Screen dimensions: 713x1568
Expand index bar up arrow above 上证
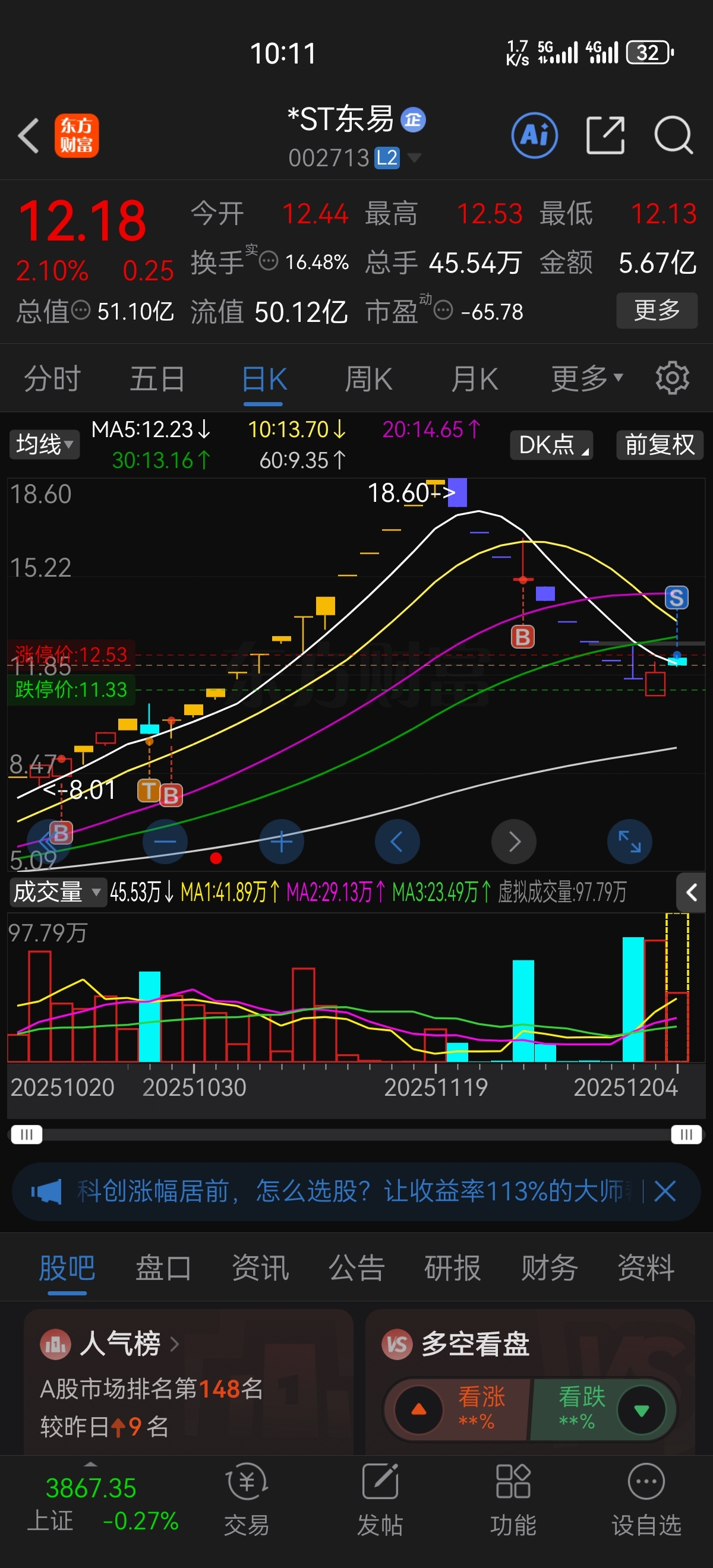coord(90,1464)
